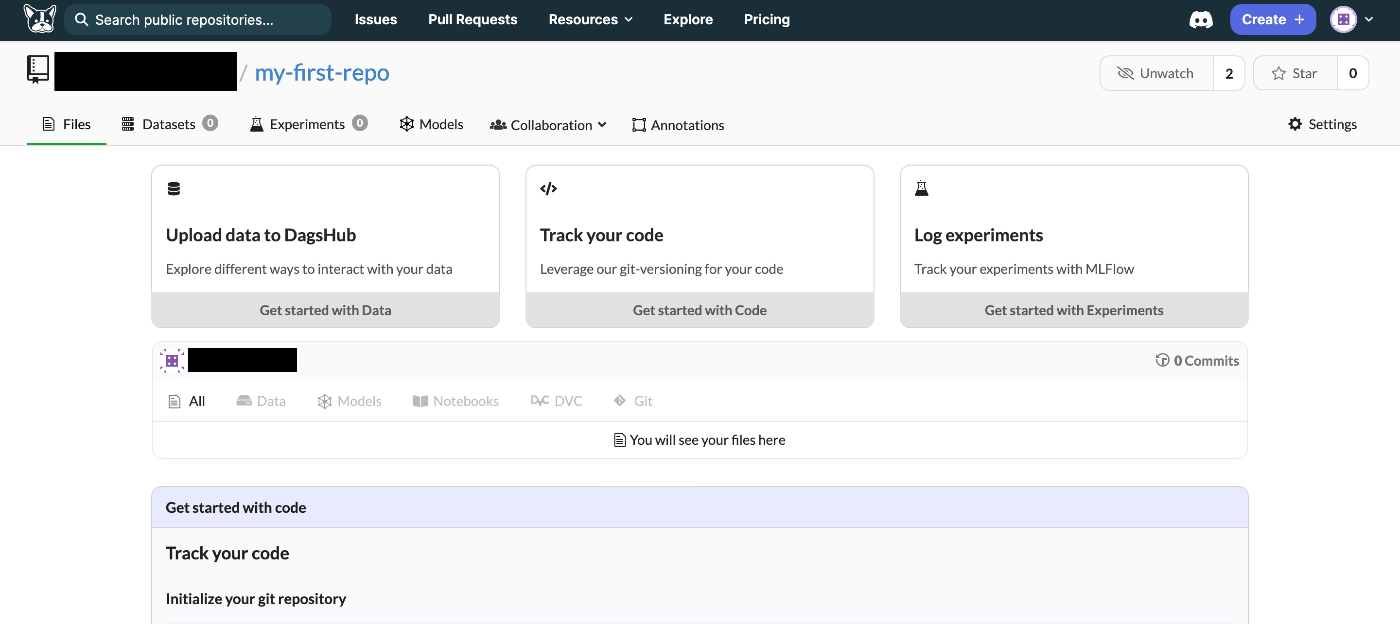
Task: Select the Git file filter
Action: [633, 401]
